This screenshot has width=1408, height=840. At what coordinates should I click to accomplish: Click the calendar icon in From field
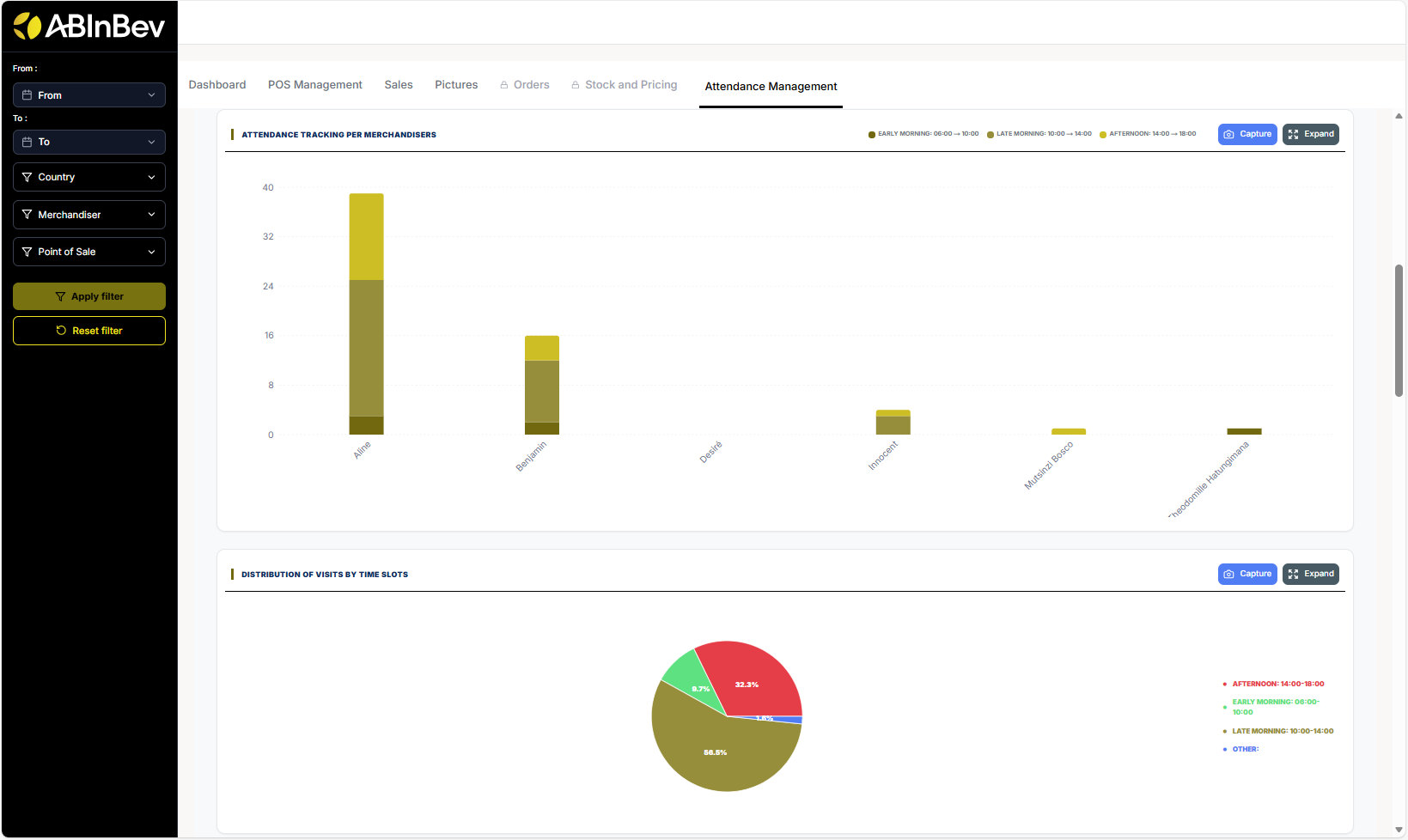click(x=27, y=95)
